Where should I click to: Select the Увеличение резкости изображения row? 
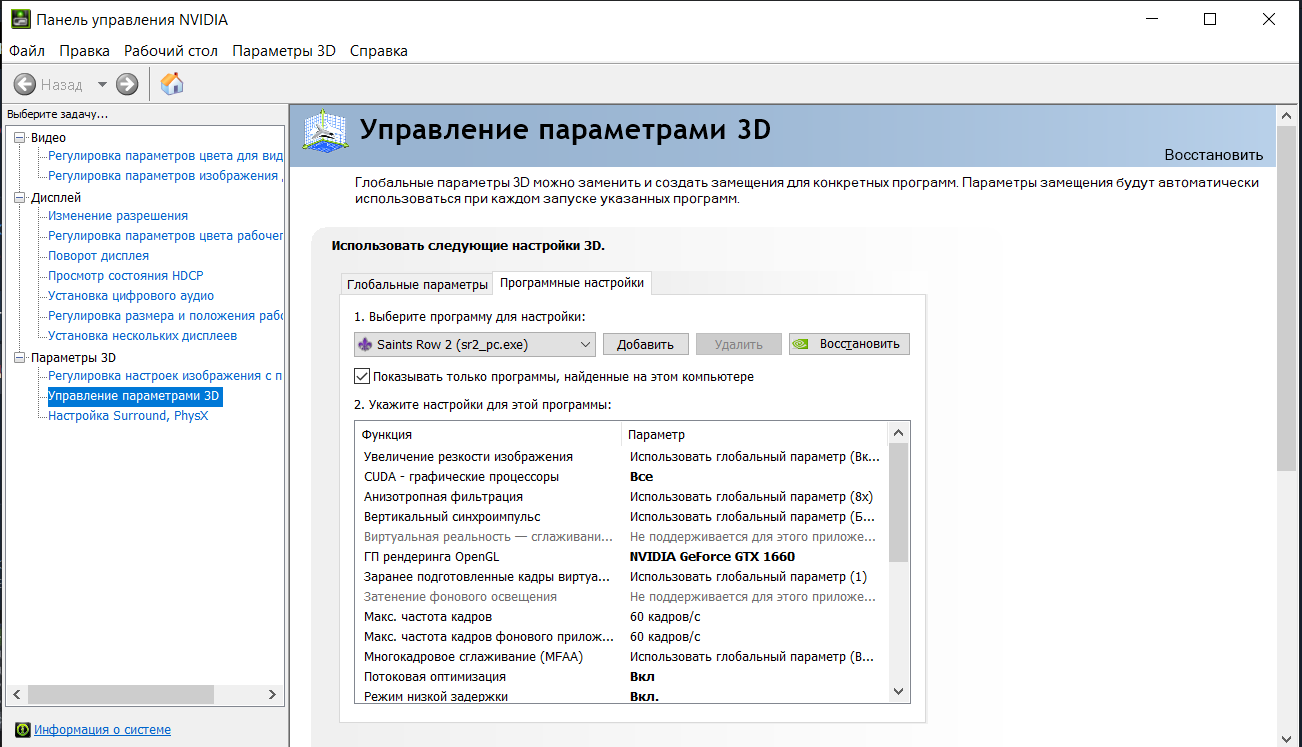pos(621,457)
